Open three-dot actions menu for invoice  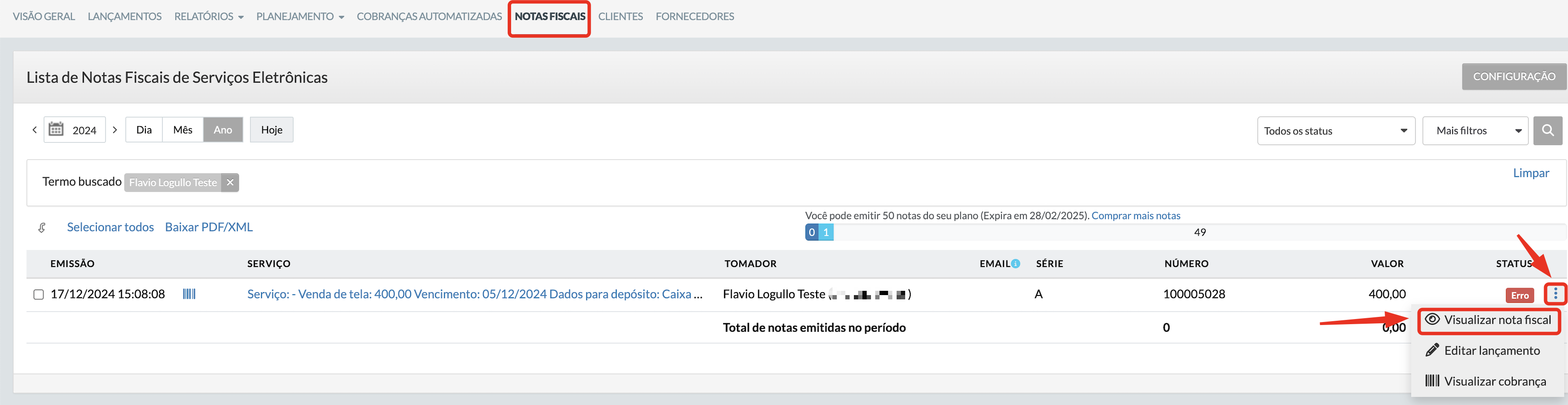point(1555,294)
